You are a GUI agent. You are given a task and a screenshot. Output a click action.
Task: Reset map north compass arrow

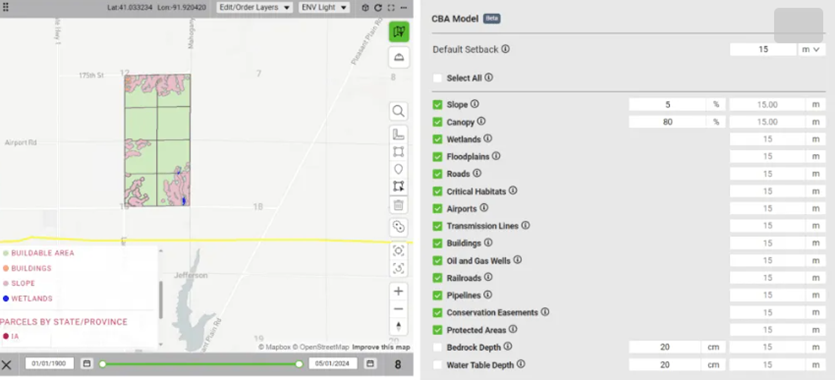coord(398,327)
